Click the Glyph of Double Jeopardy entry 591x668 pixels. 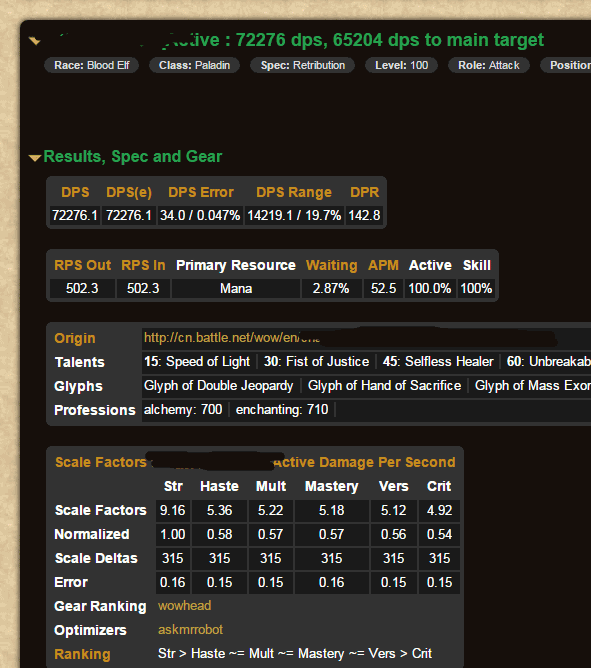tap(219, 386)
